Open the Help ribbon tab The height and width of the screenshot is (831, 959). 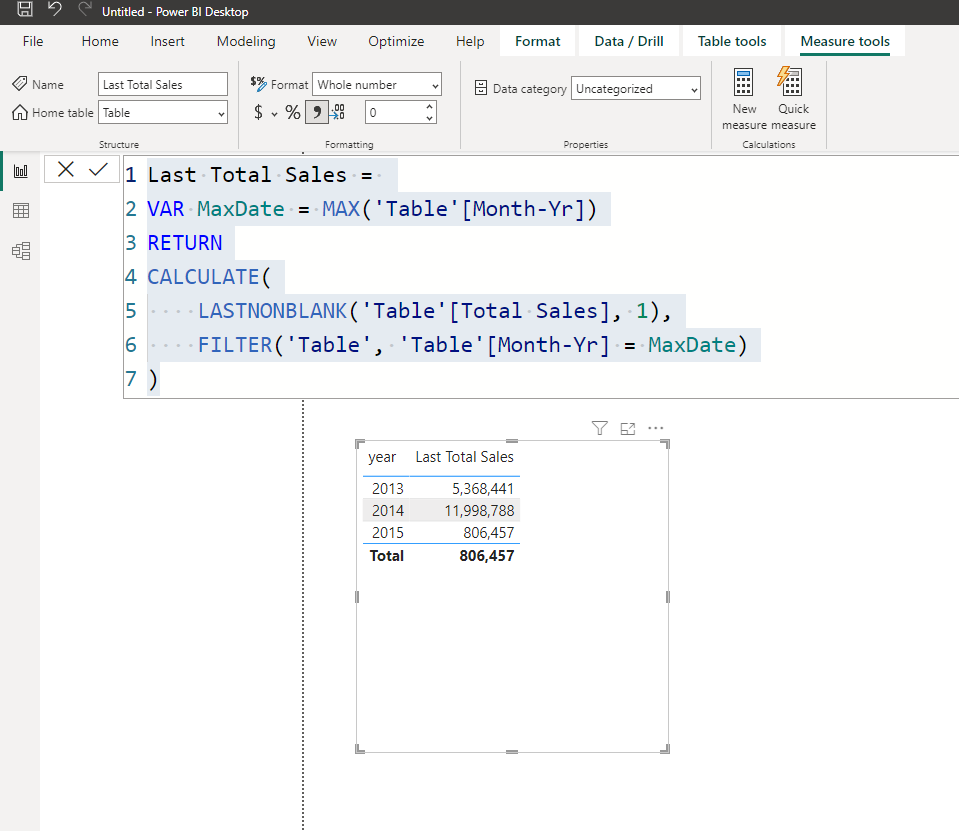(x=470, y=41)
